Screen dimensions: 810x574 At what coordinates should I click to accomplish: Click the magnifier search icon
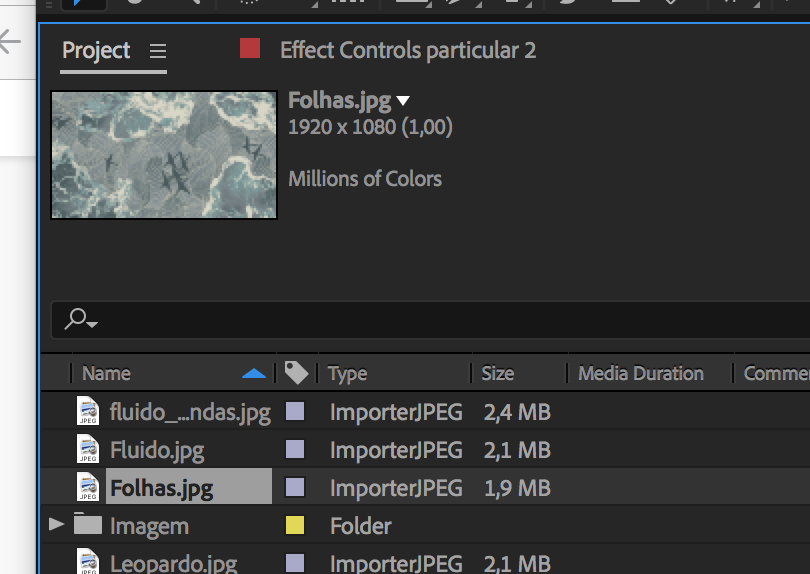[x=78, y=319]
